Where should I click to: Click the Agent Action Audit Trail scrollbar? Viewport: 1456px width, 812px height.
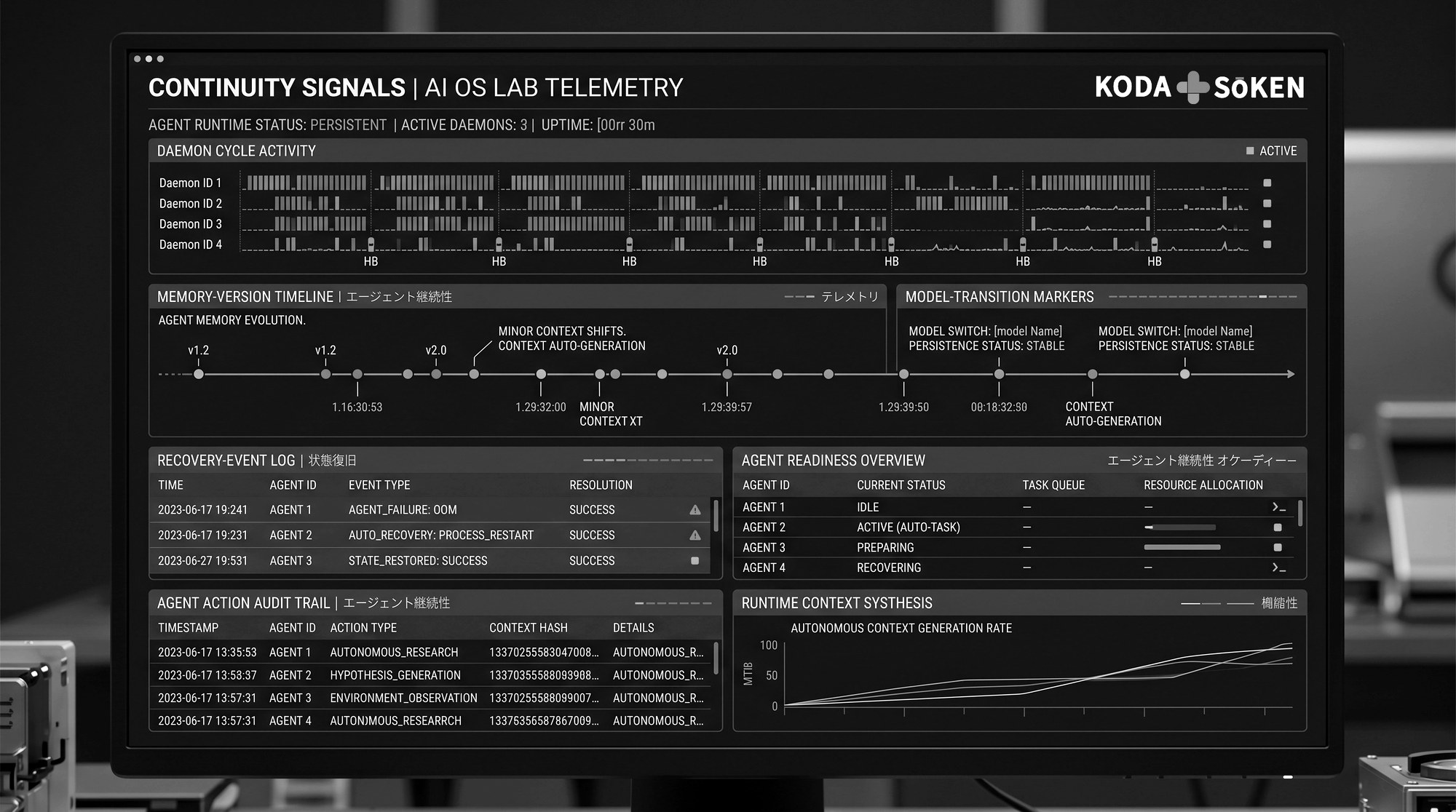click(x=716, y=658)
